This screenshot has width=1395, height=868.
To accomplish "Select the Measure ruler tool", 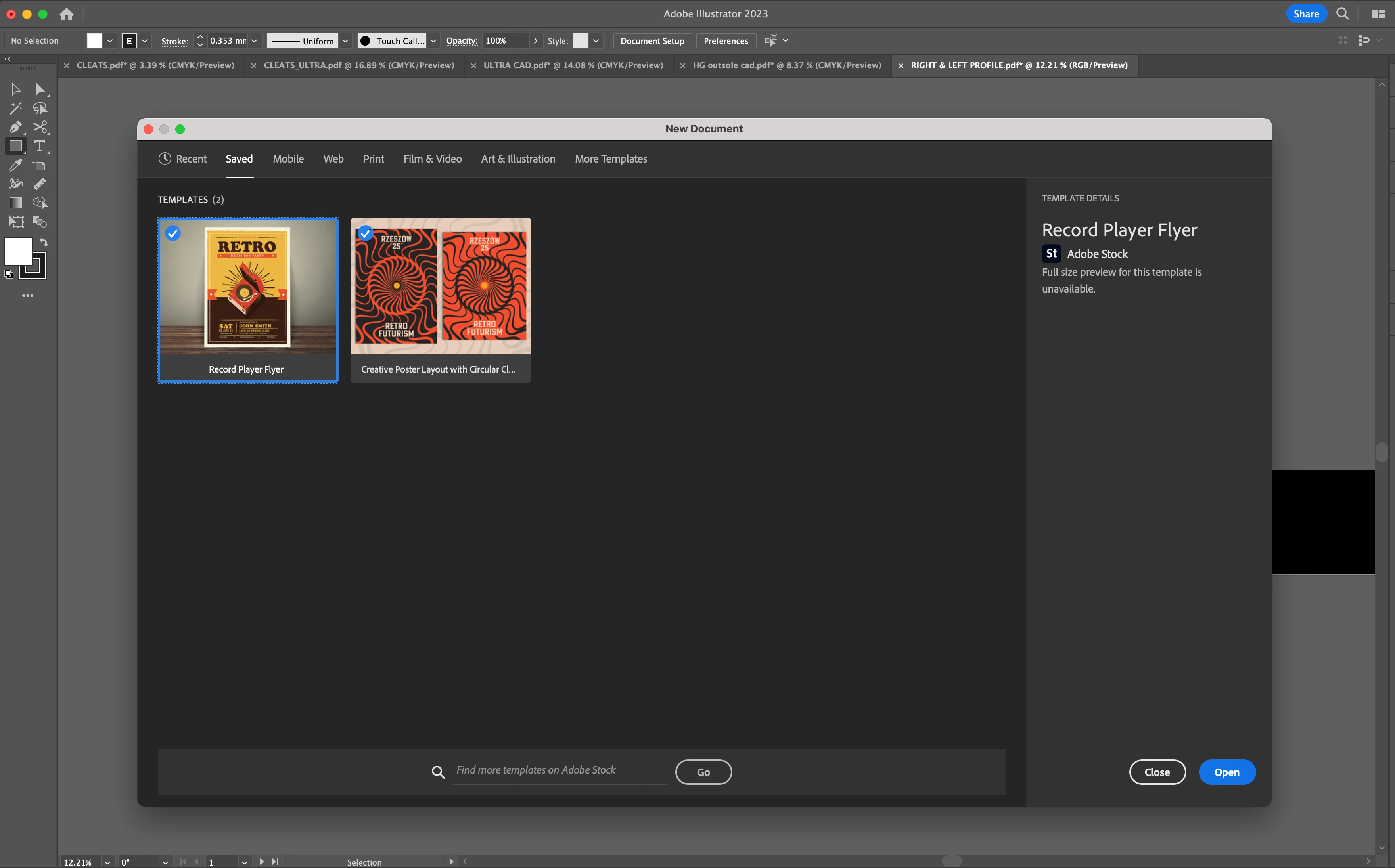I will coord(40,184).
